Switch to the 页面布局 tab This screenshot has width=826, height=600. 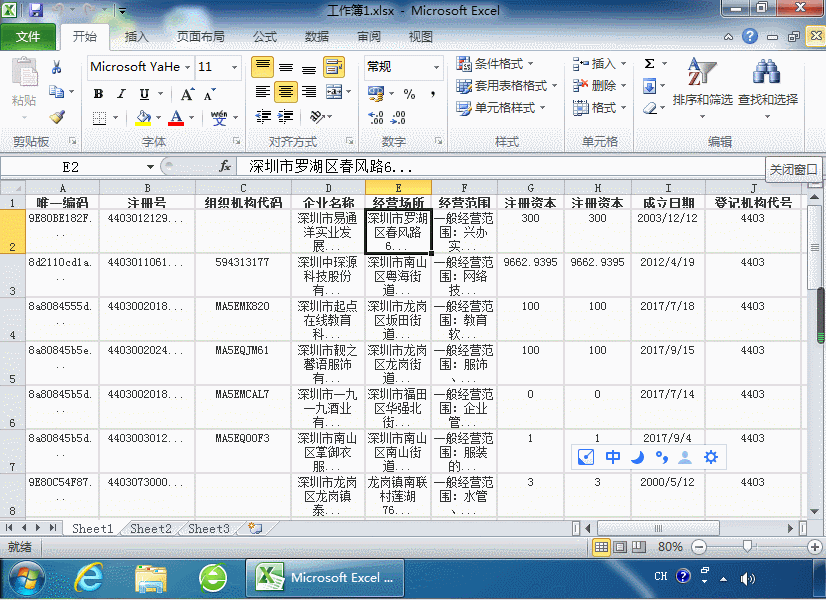[201, 36]
